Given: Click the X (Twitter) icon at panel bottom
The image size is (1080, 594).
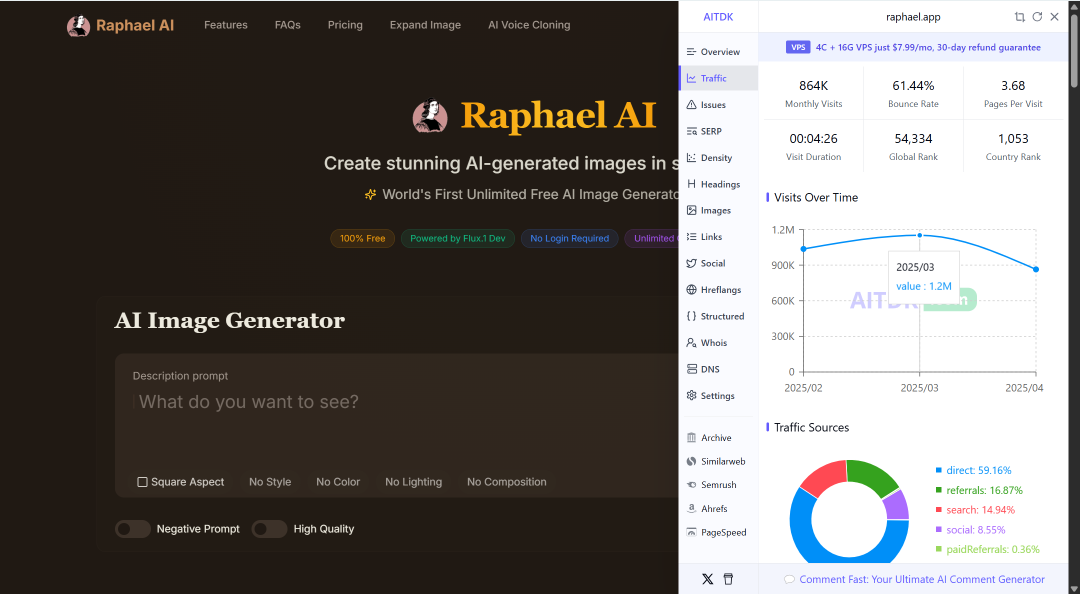Looking at the screenshot, I should coord(707,579).
